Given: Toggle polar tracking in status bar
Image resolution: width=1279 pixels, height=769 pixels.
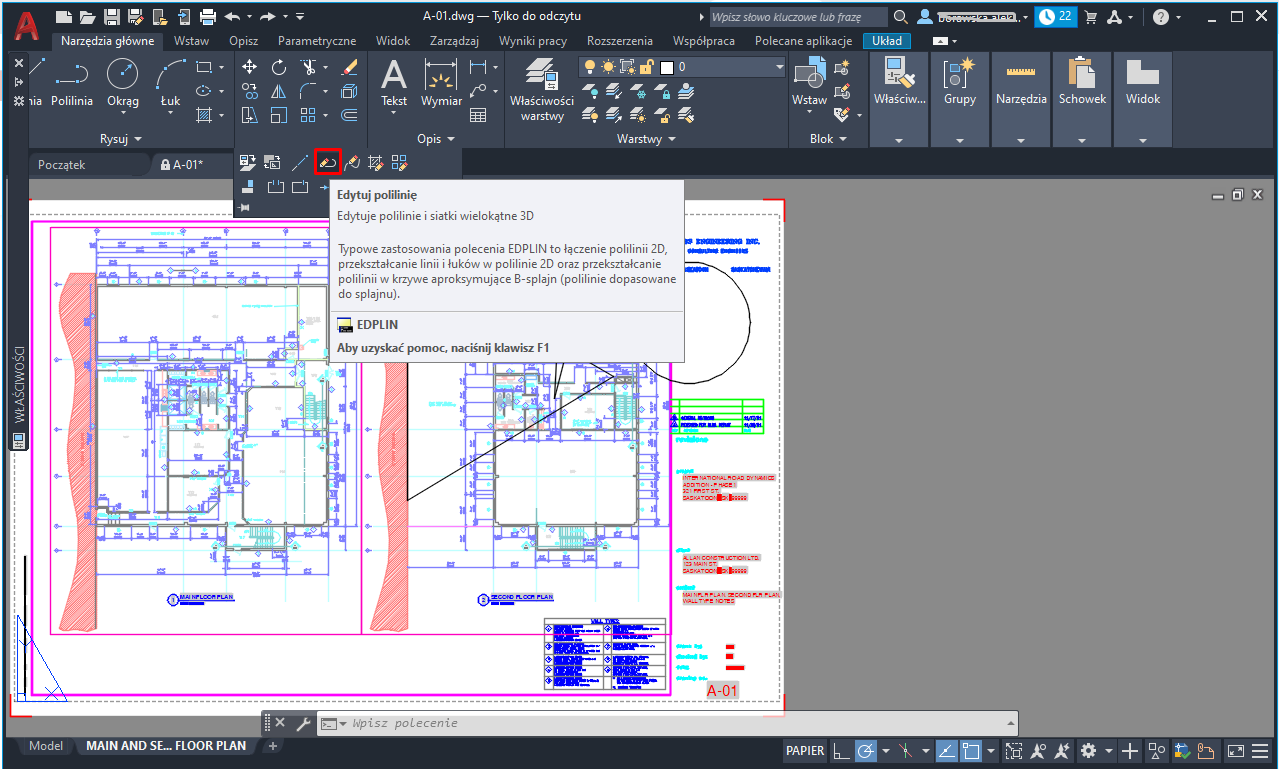Looking at the screenshot, I should 866,751.
